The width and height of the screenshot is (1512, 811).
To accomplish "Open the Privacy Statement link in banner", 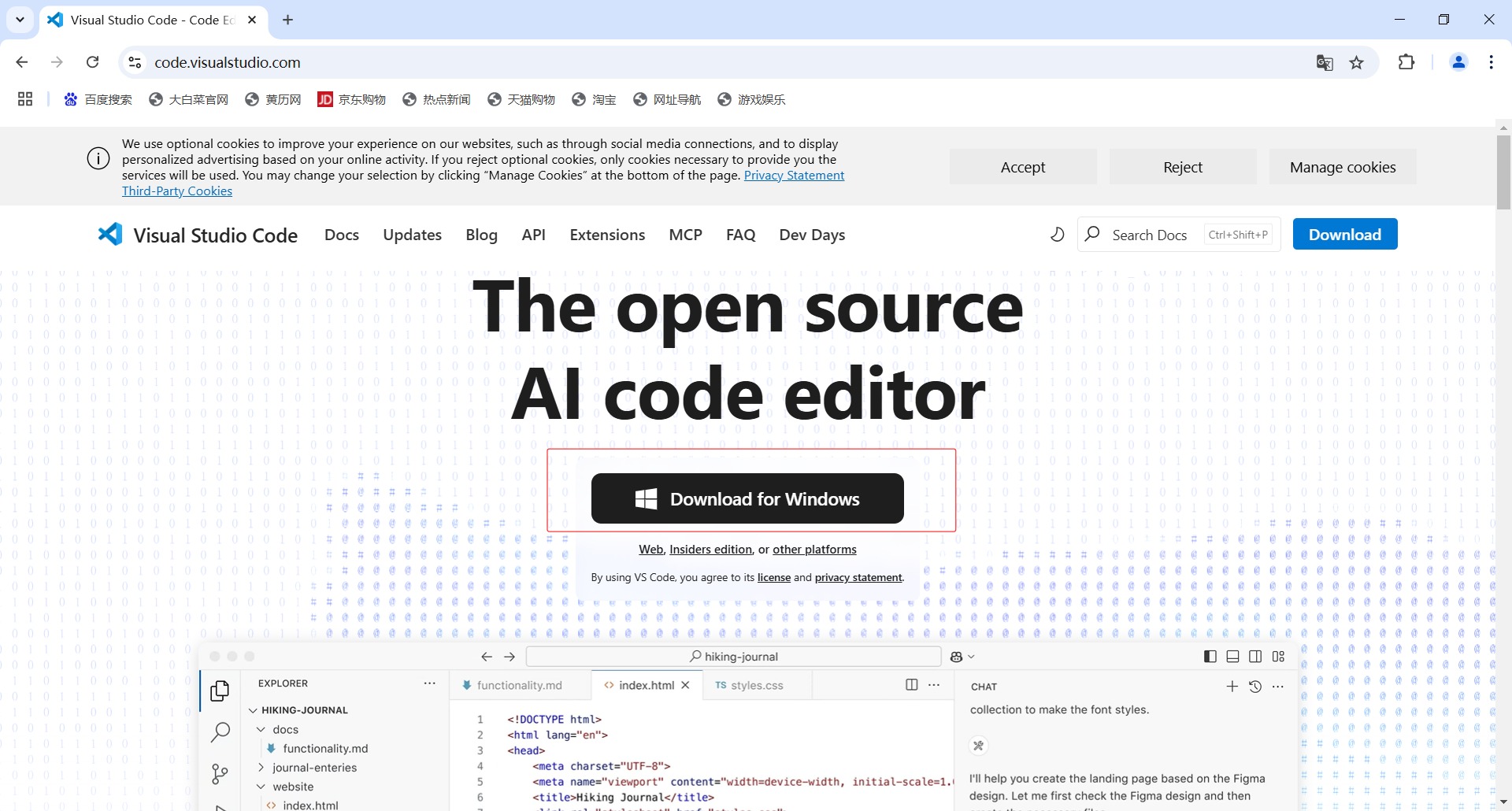I will 794,176.
